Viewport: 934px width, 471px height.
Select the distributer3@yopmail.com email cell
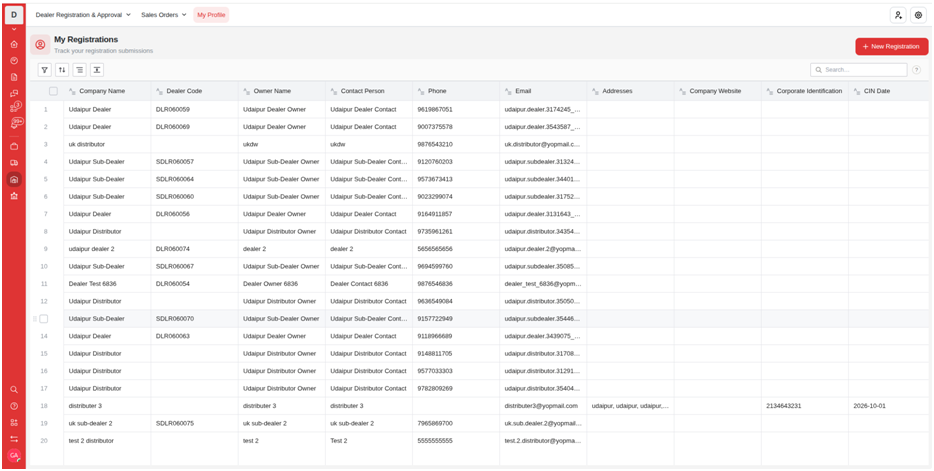tap(543, 406)
